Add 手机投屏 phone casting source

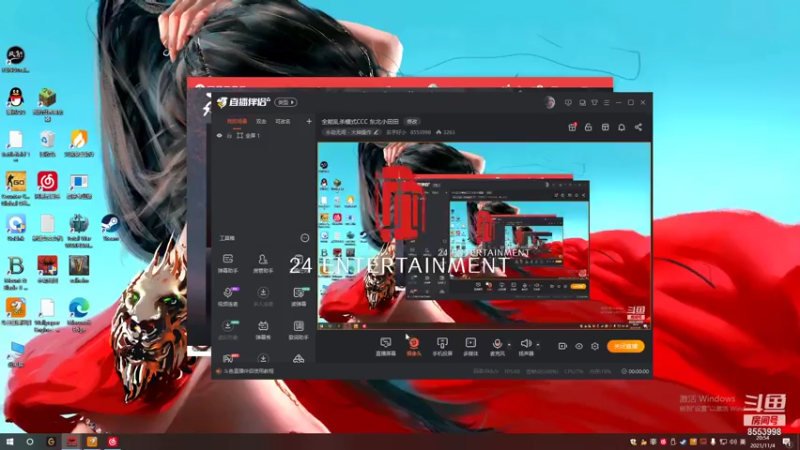click(442, 346)
